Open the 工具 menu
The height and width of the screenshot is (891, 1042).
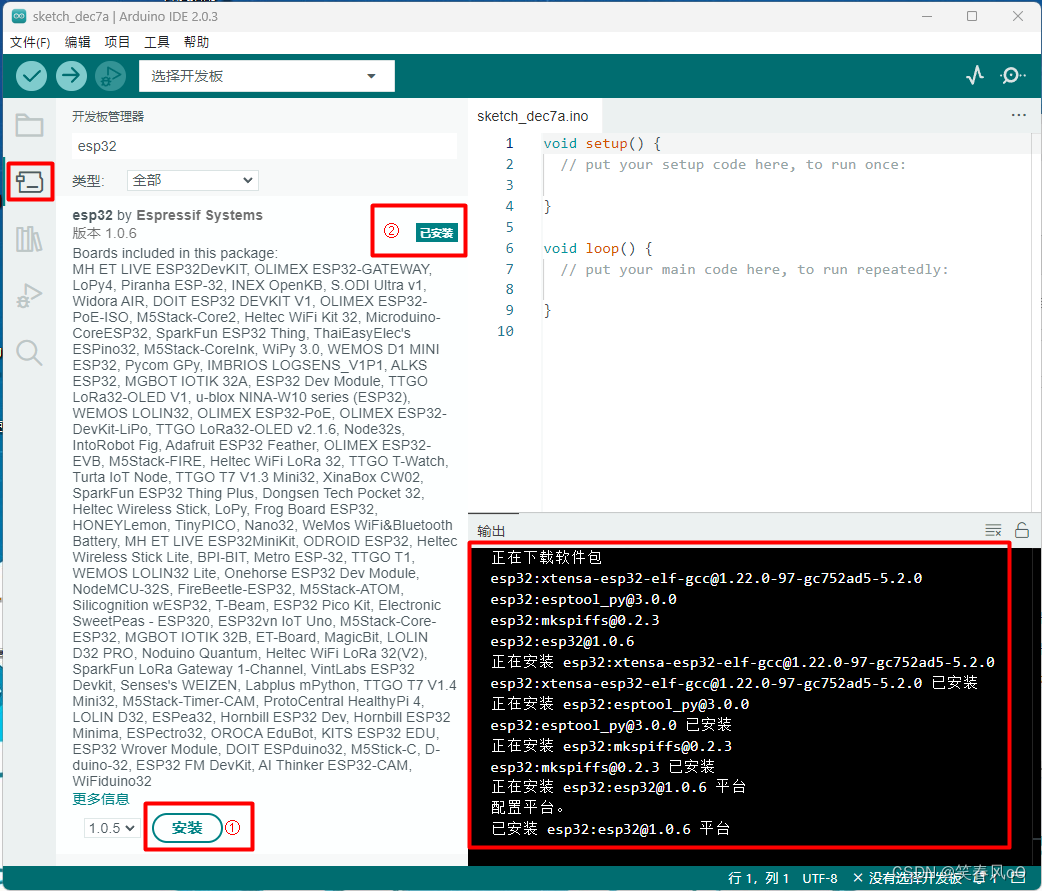[156, 41]
